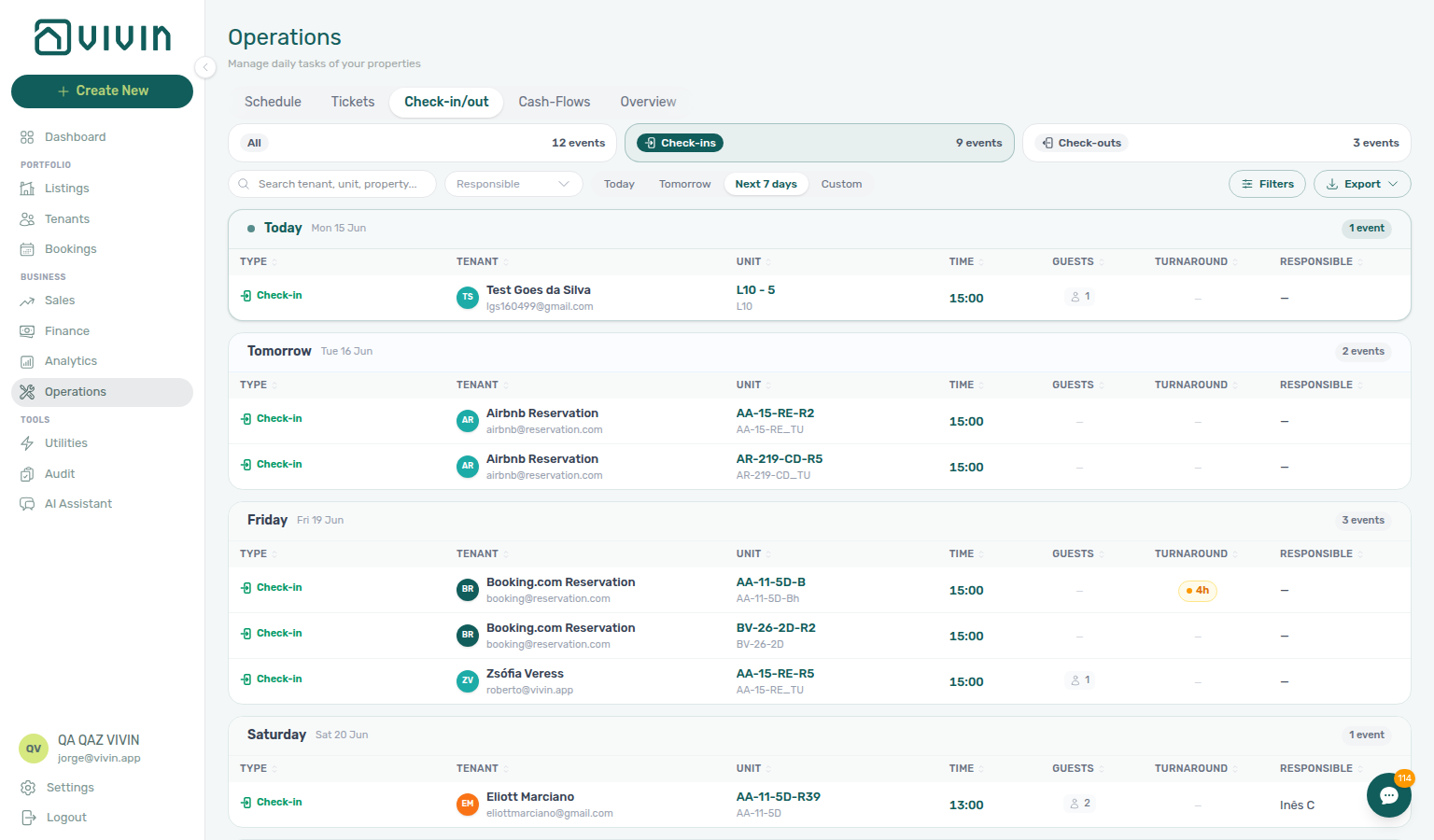The image size is (1434, 840).
Task: Click Inês C in the Responsible column
Action: (1297, 805)
